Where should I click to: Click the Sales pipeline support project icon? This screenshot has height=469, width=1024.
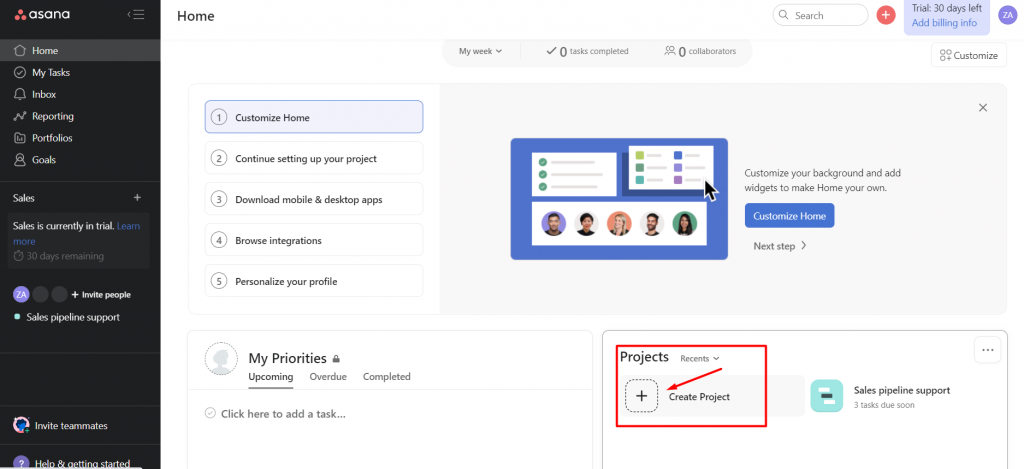point(827,396)
